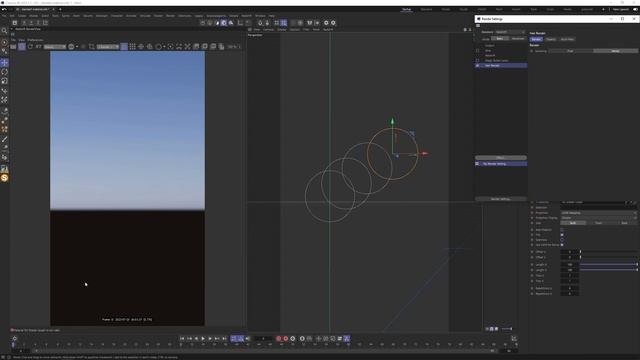Click the Offset V value field
This screenshot has width=640, height=360.
pos(570,257)
